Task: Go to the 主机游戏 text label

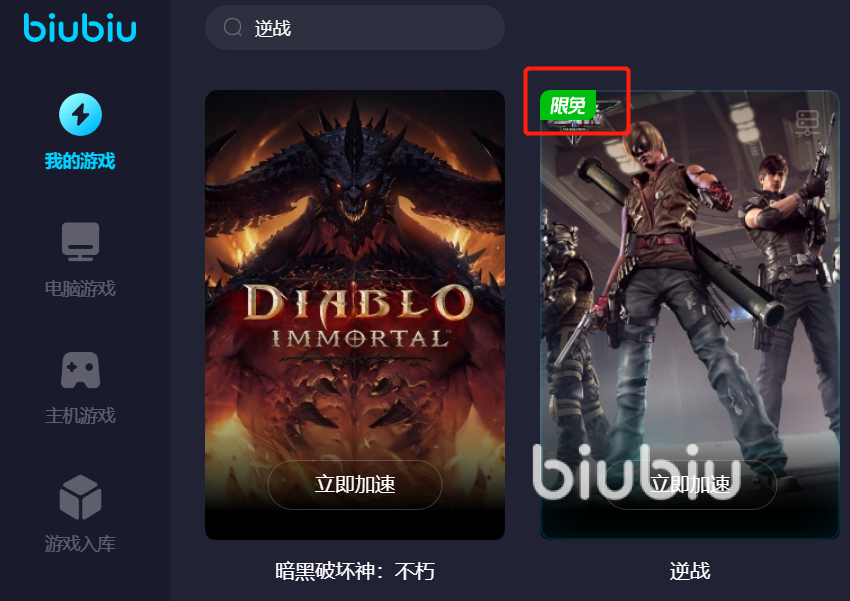Action: [x=80, y=416]
